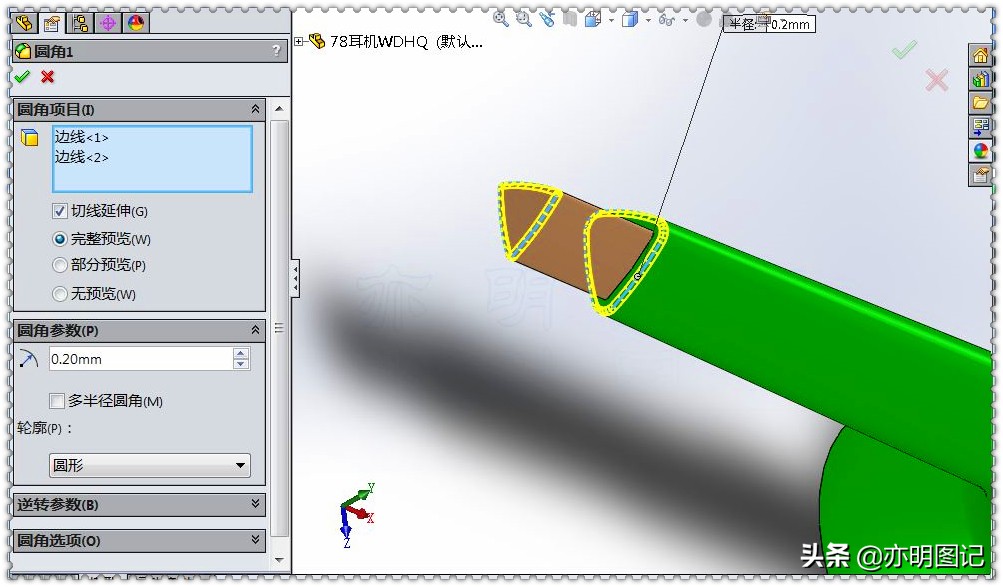Confirm the fillet with the green check
The width and height of the screenshot is (1003, 587).
22,76
